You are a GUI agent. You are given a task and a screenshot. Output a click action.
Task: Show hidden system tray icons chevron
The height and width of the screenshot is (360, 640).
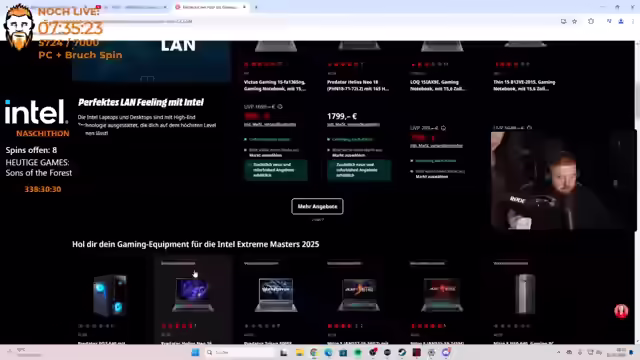[558, 352]
